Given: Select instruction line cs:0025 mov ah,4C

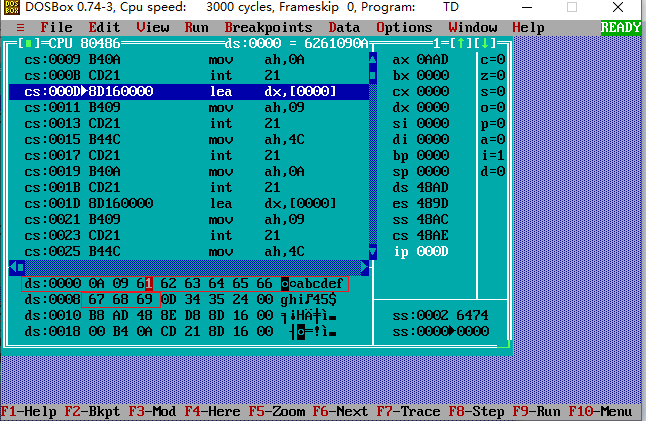Looking at the screenshot, I should point(189,251).
